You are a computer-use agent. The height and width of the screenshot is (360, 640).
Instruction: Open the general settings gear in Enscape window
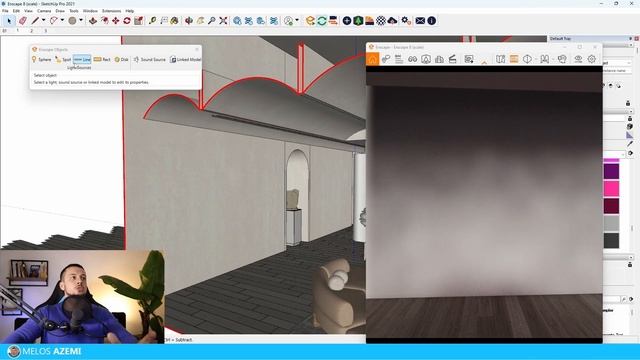pyautogui.click(x=591, y=59)
